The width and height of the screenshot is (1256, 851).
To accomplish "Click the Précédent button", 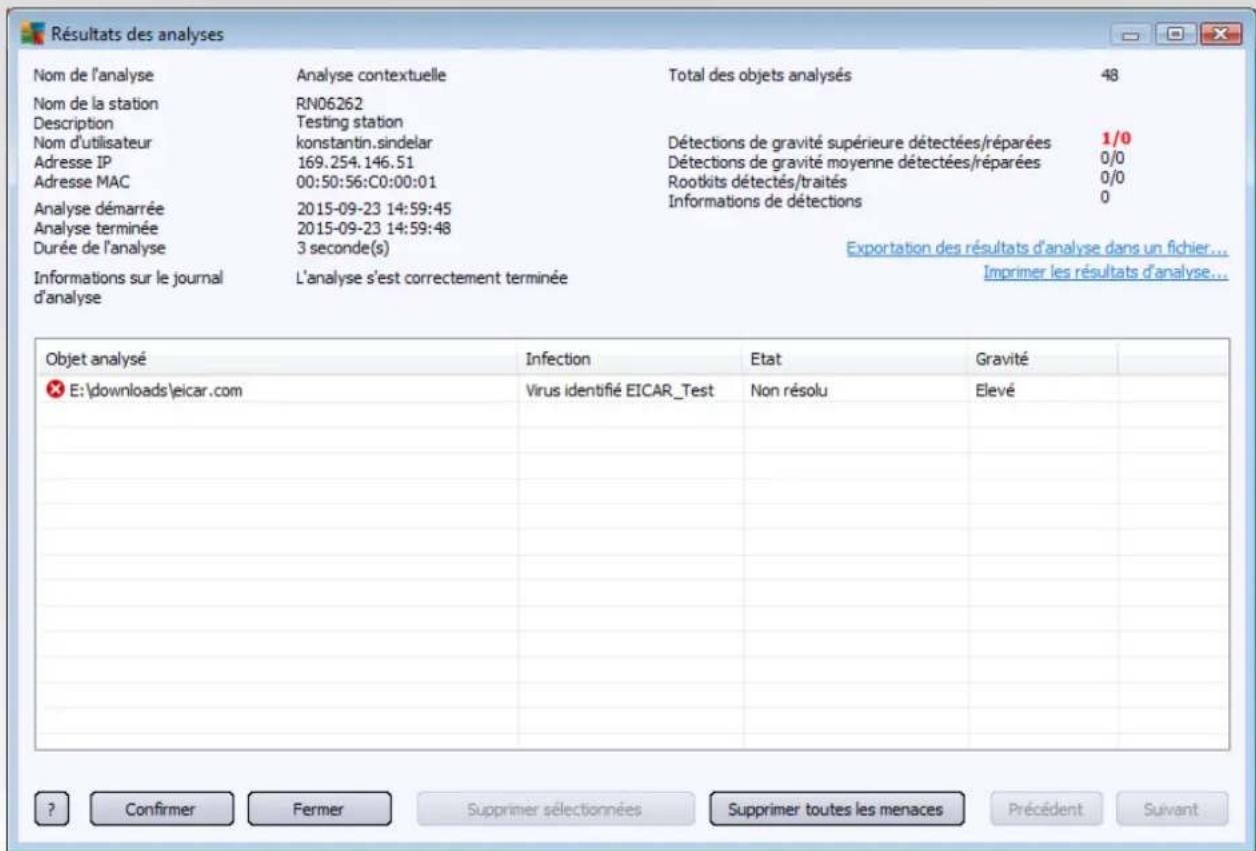I will pyautogui.click(x=1046, y=810).
